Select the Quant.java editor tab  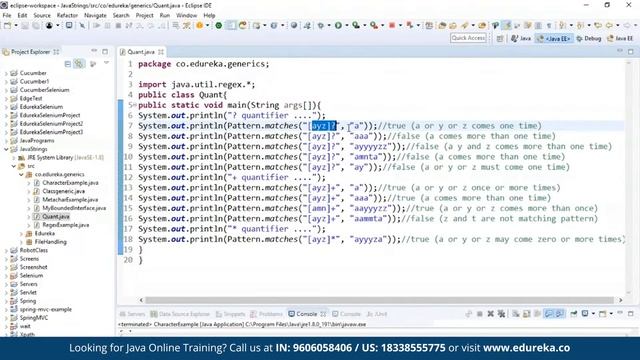pyautogui.click(x=141, y=52)
